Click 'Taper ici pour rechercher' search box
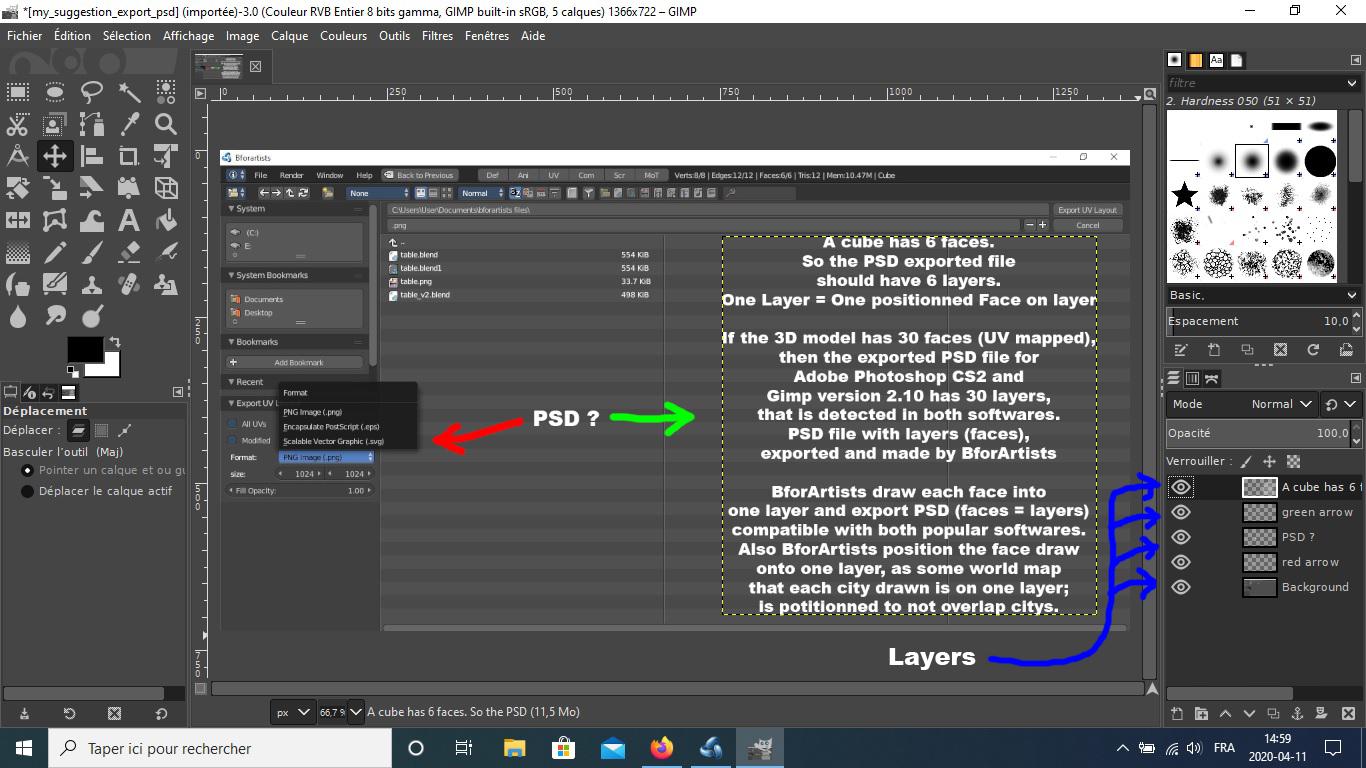 click(220, 748)
